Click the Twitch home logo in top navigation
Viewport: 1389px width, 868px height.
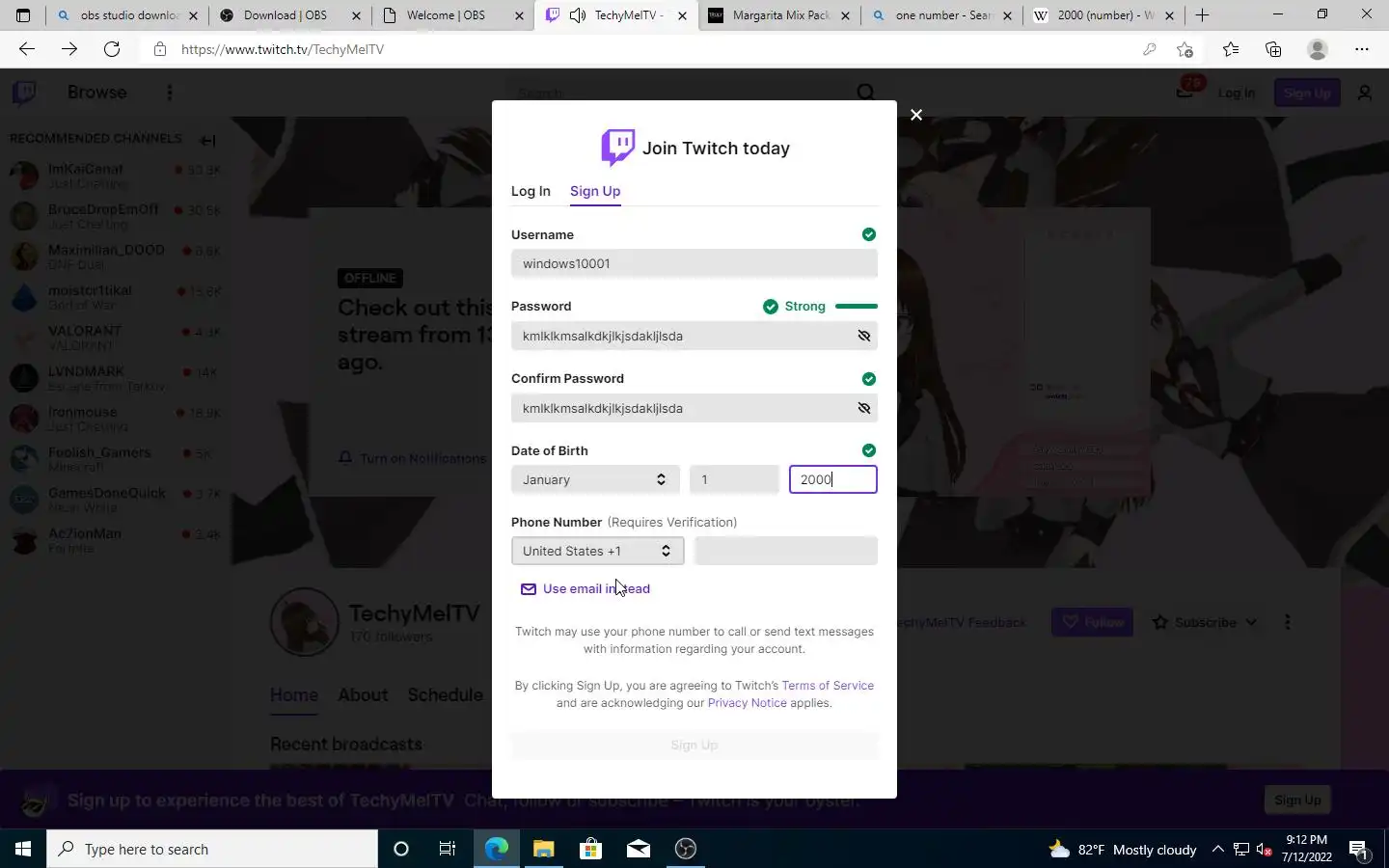click(x=24, y=93)
